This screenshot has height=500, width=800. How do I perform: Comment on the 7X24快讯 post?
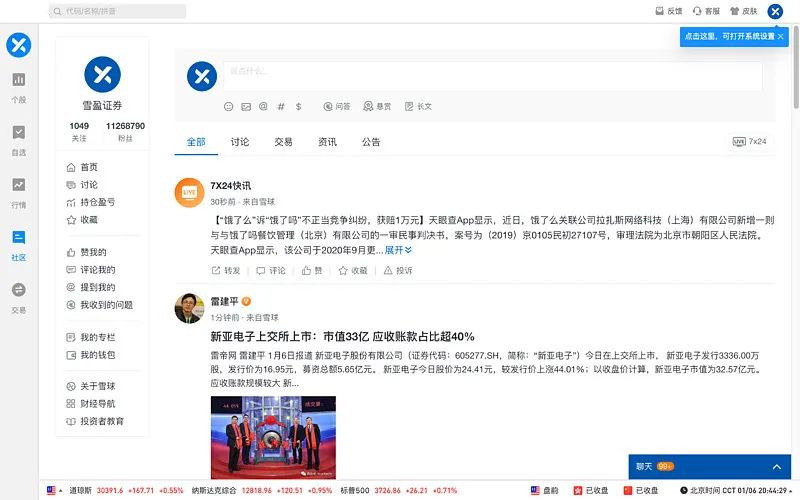tap(271, 270)
